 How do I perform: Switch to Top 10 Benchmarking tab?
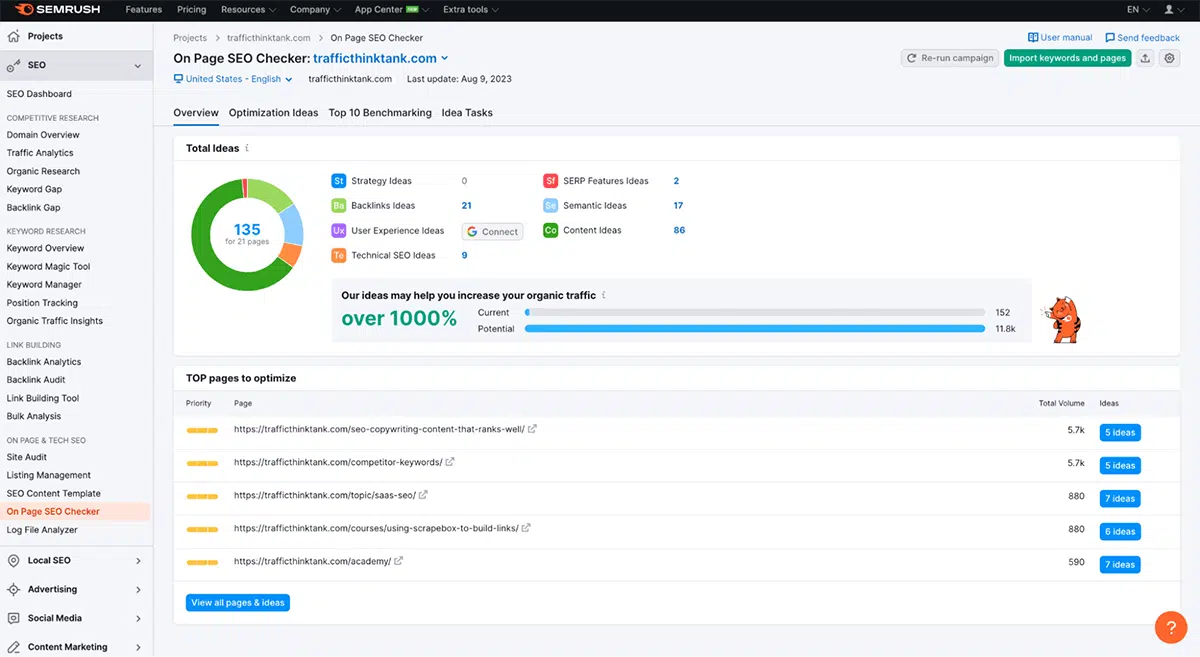[x=380, y=113]
